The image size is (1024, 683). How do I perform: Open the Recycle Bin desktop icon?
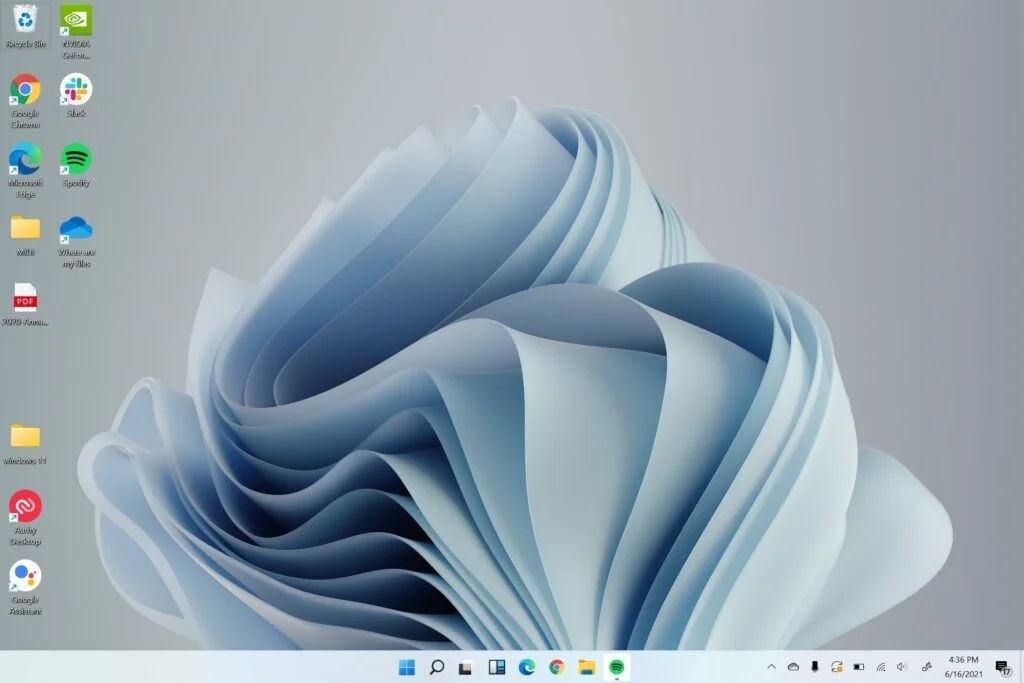tap(25, 27)
